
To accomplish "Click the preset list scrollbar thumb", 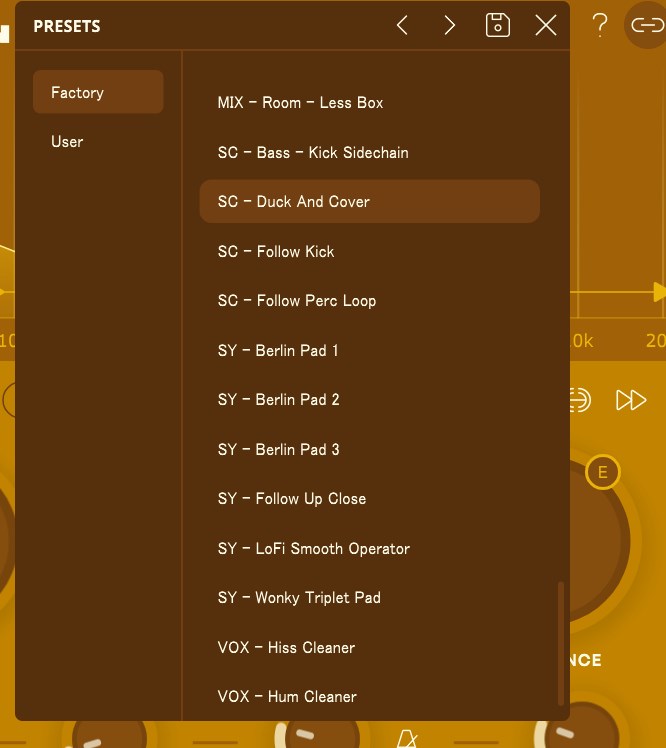I will click(561, 643).
